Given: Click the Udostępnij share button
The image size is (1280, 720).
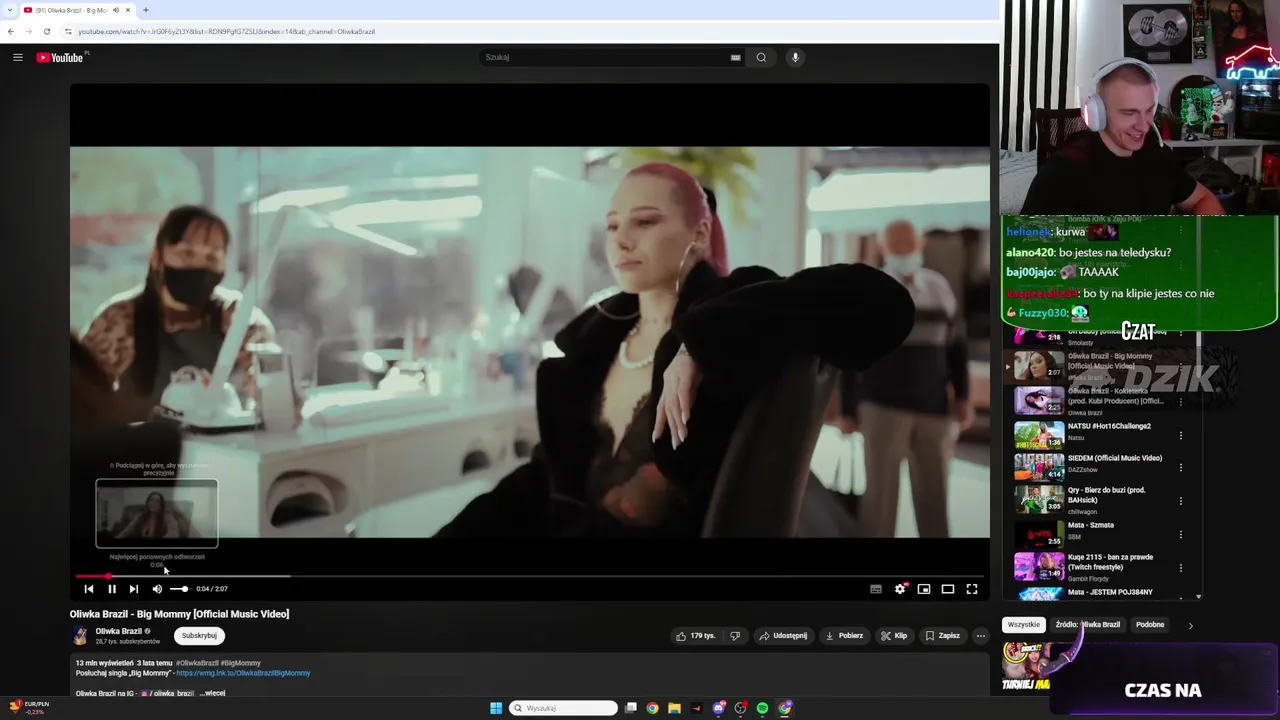Looking at the screenshot, I should (x=783, y=636).
